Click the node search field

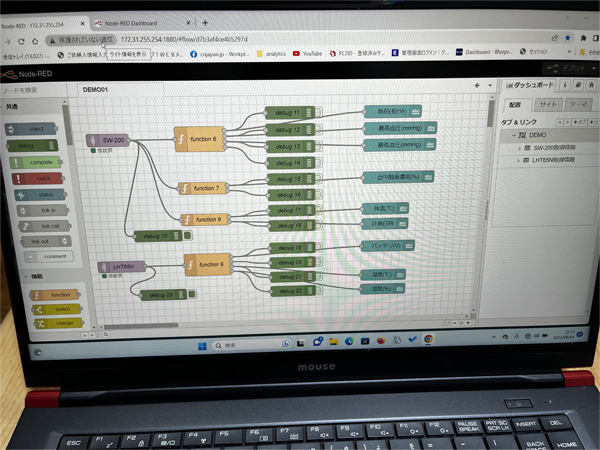click(33, 90)
